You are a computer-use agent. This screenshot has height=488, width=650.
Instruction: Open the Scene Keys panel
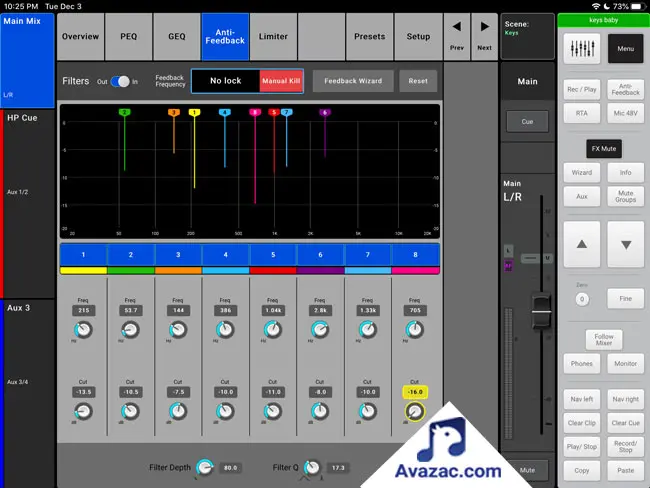(528, 36)
